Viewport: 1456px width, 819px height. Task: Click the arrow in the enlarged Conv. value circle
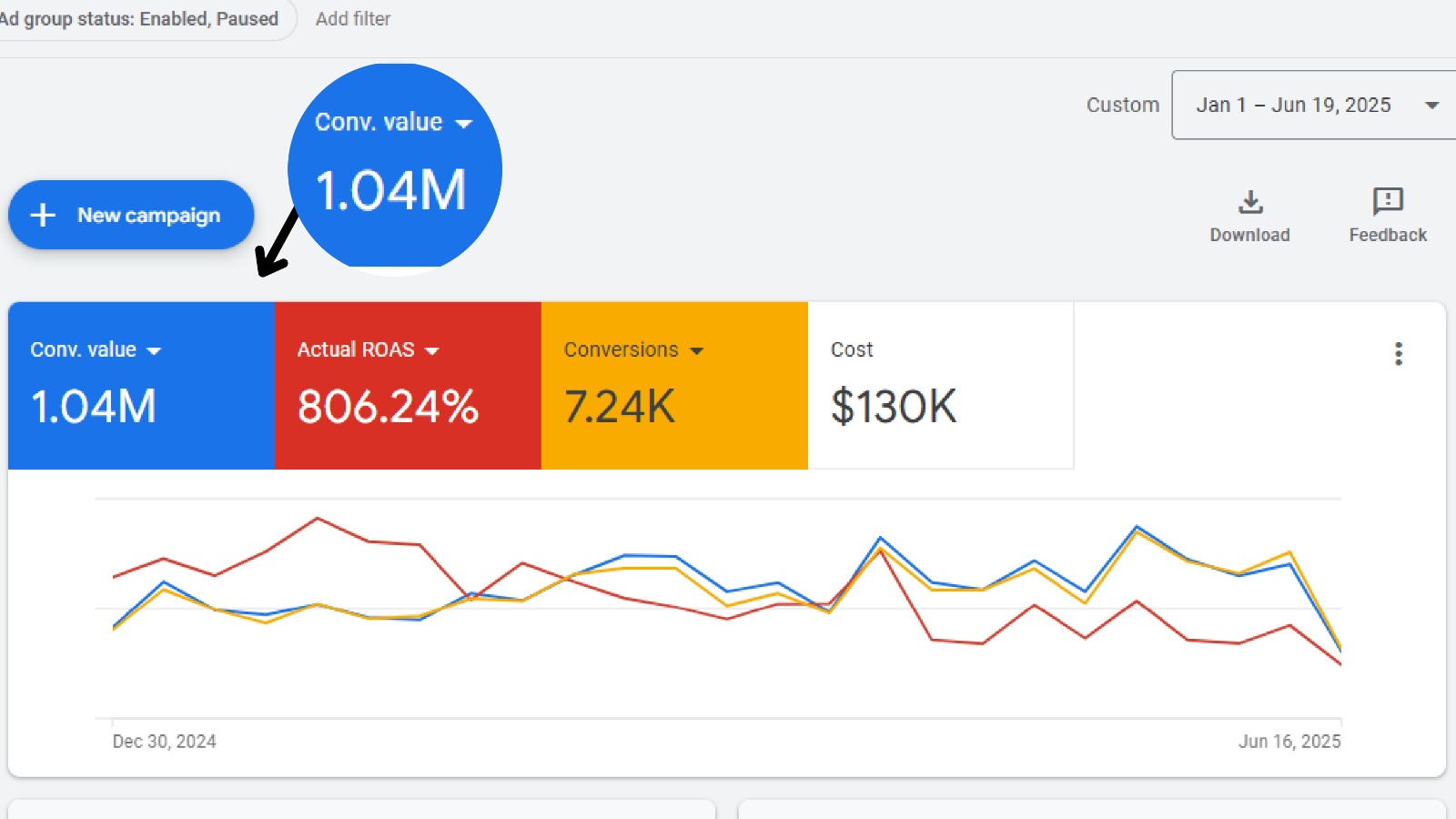coord(464,124)
